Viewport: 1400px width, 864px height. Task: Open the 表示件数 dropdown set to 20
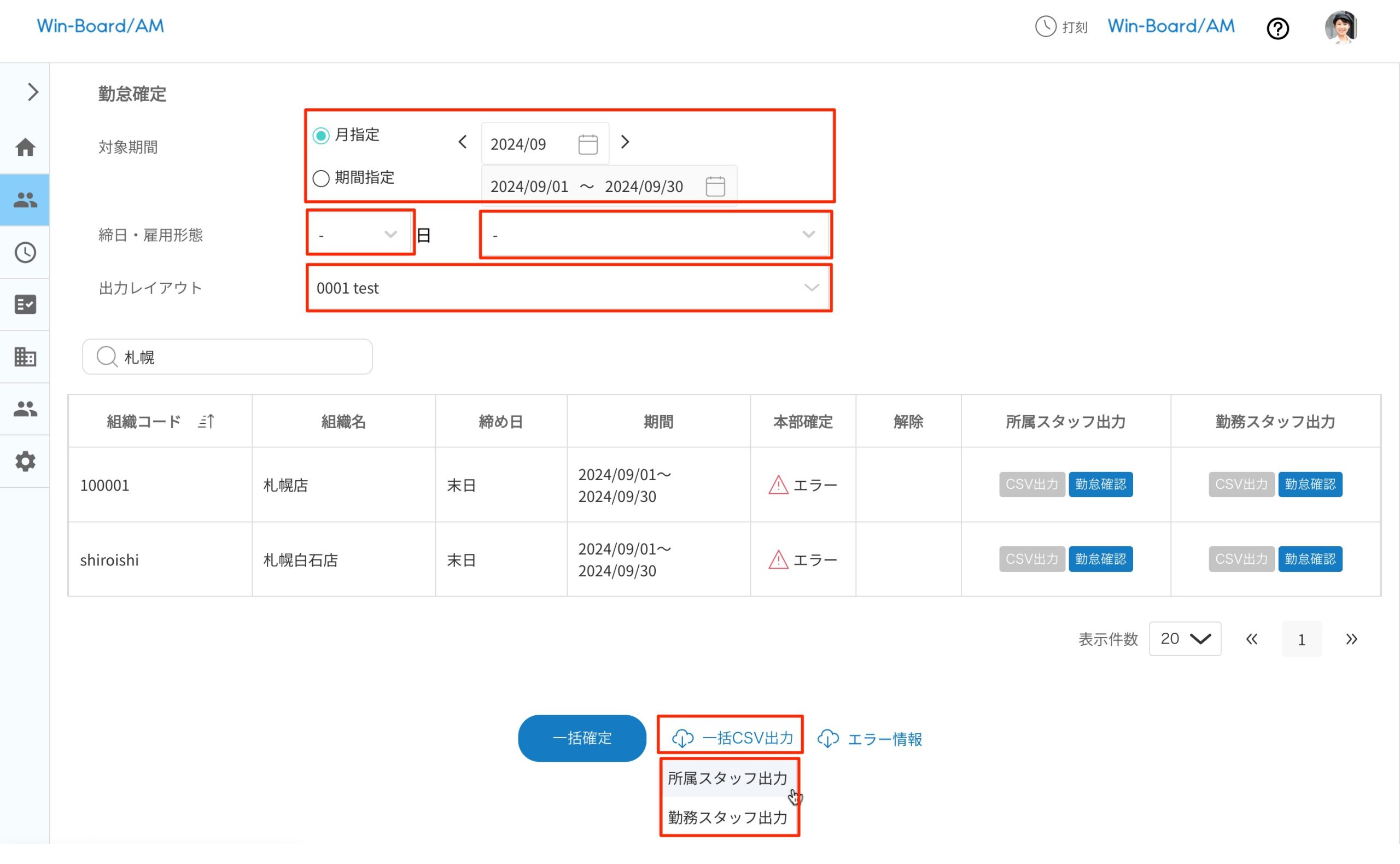point(1185,639)
